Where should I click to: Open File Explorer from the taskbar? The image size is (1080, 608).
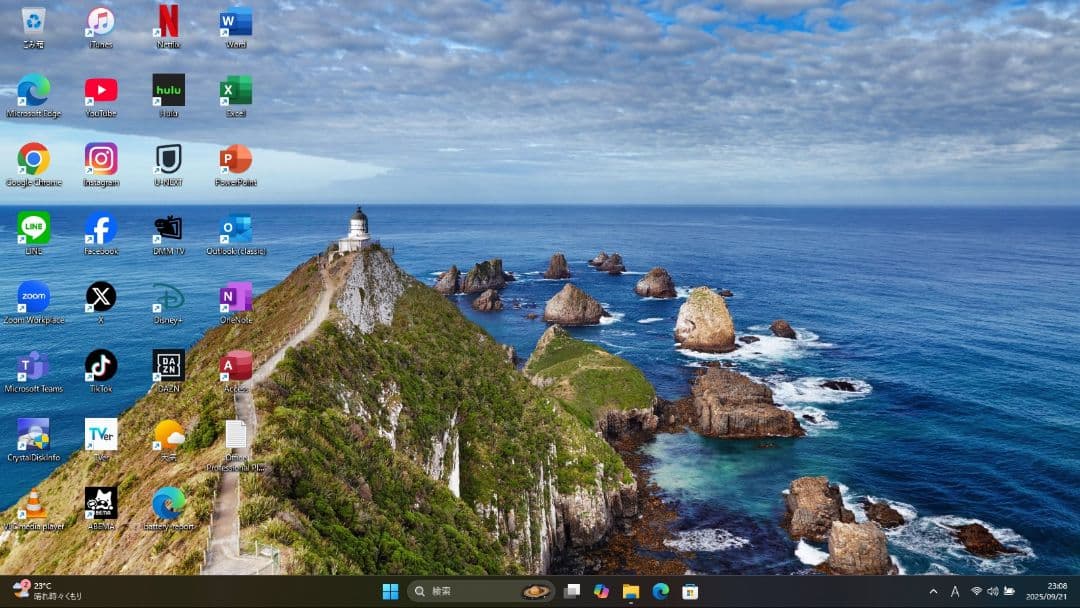pos(631,592)
